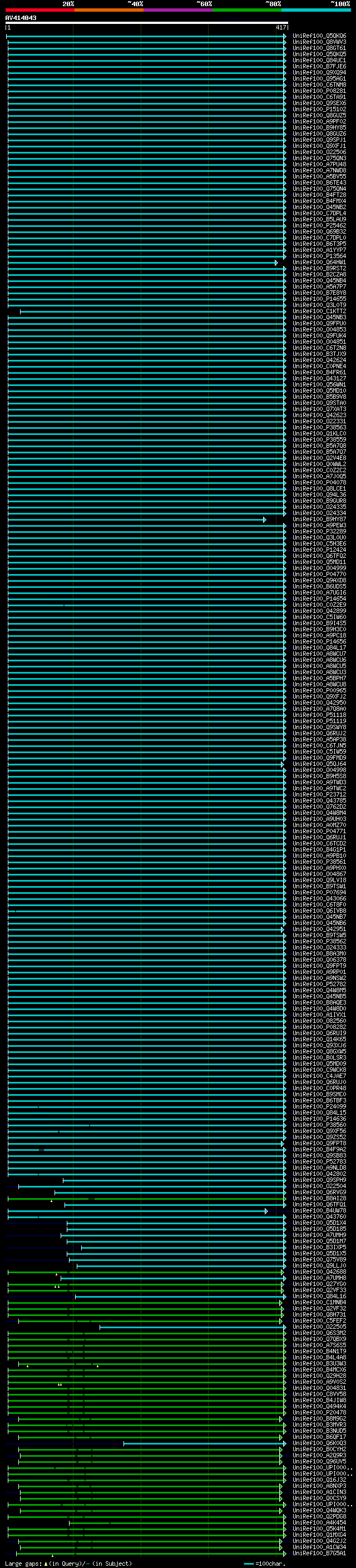Open hit UniRef100_O22504
356x1568 pixels.
(x=319, y=1186)
